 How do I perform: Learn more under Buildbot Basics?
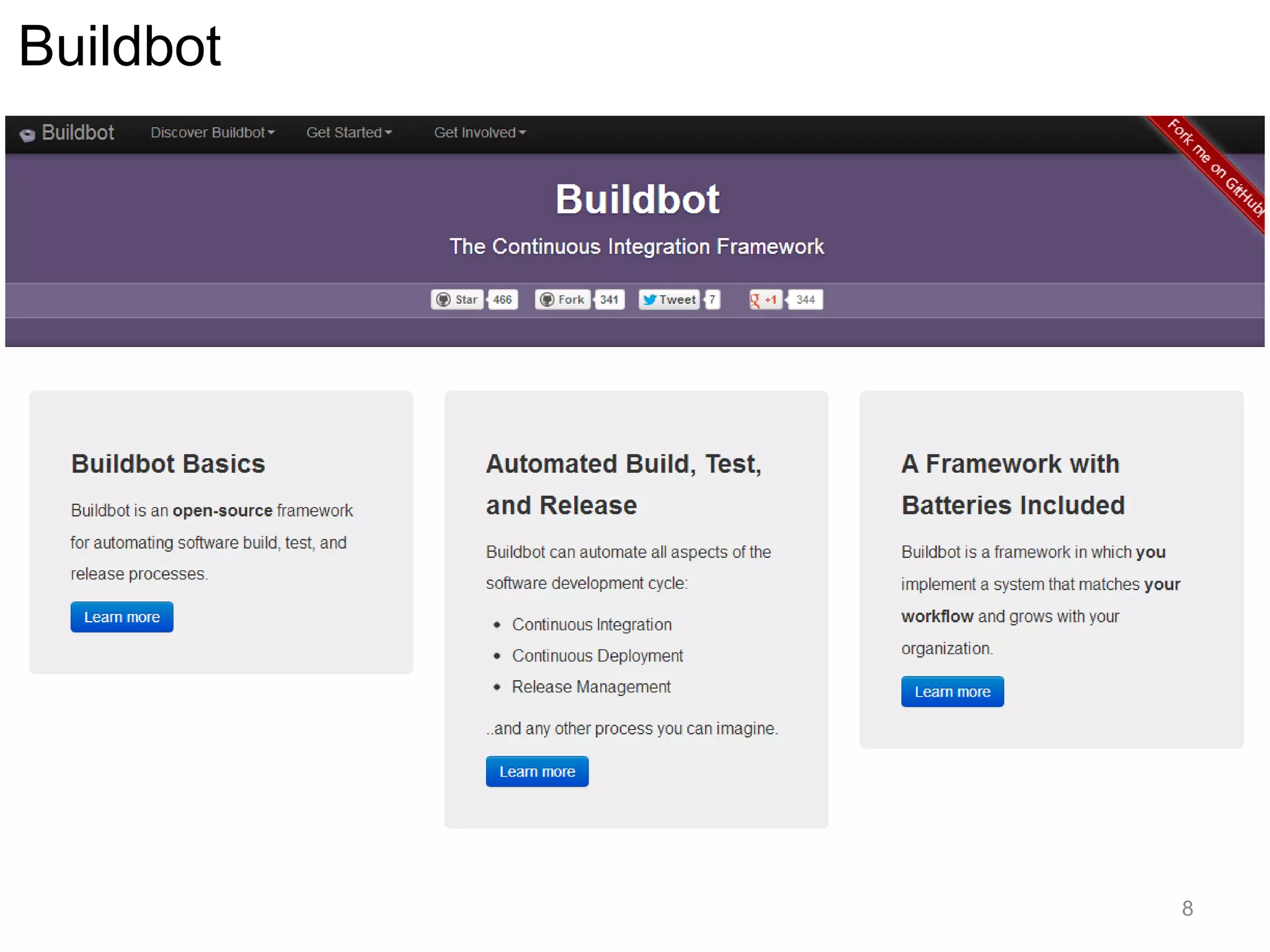coord(122,617)
